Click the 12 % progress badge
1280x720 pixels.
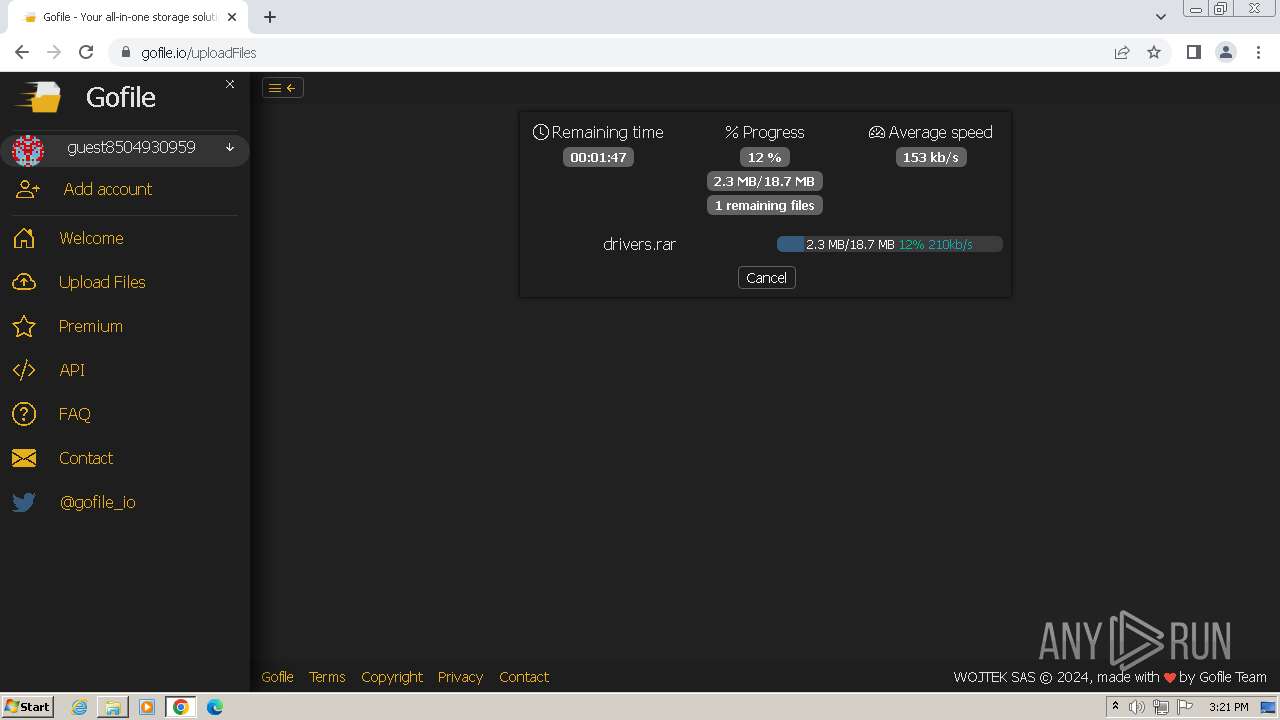[765, 157]
